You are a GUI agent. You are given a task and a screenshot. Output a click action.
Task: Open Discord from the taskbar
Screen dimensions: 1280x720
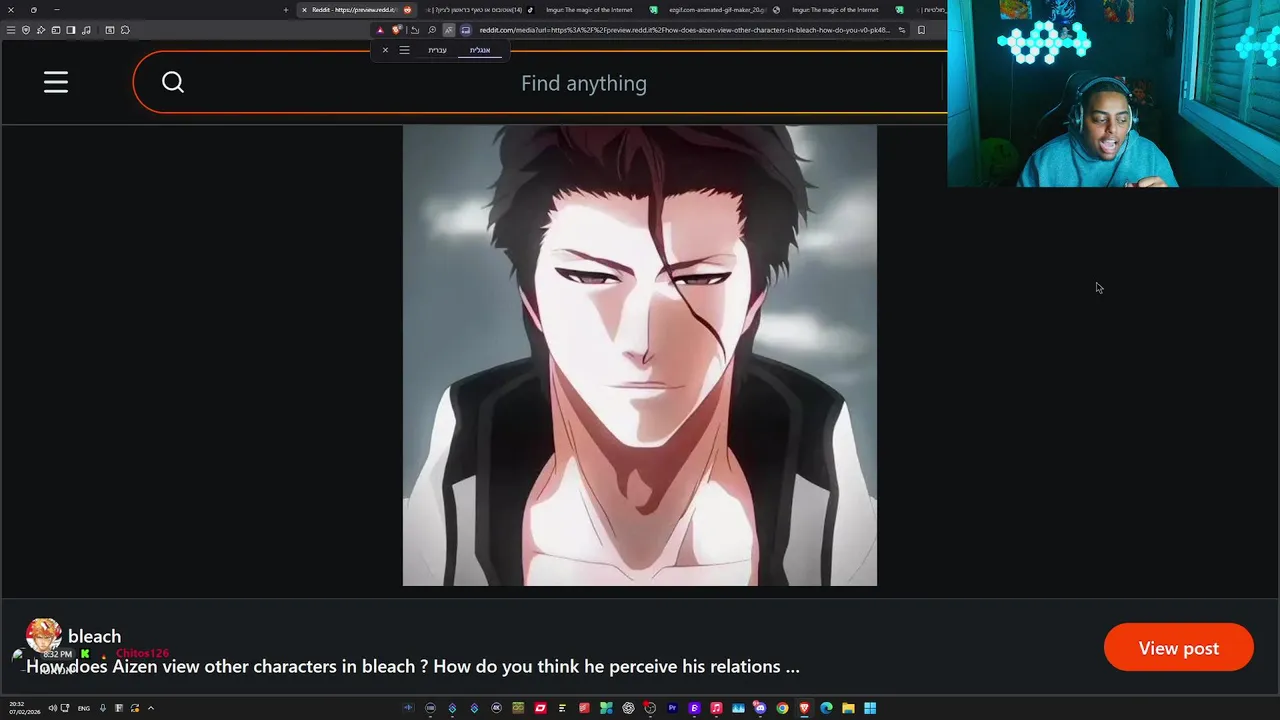[x=760, y=708]
